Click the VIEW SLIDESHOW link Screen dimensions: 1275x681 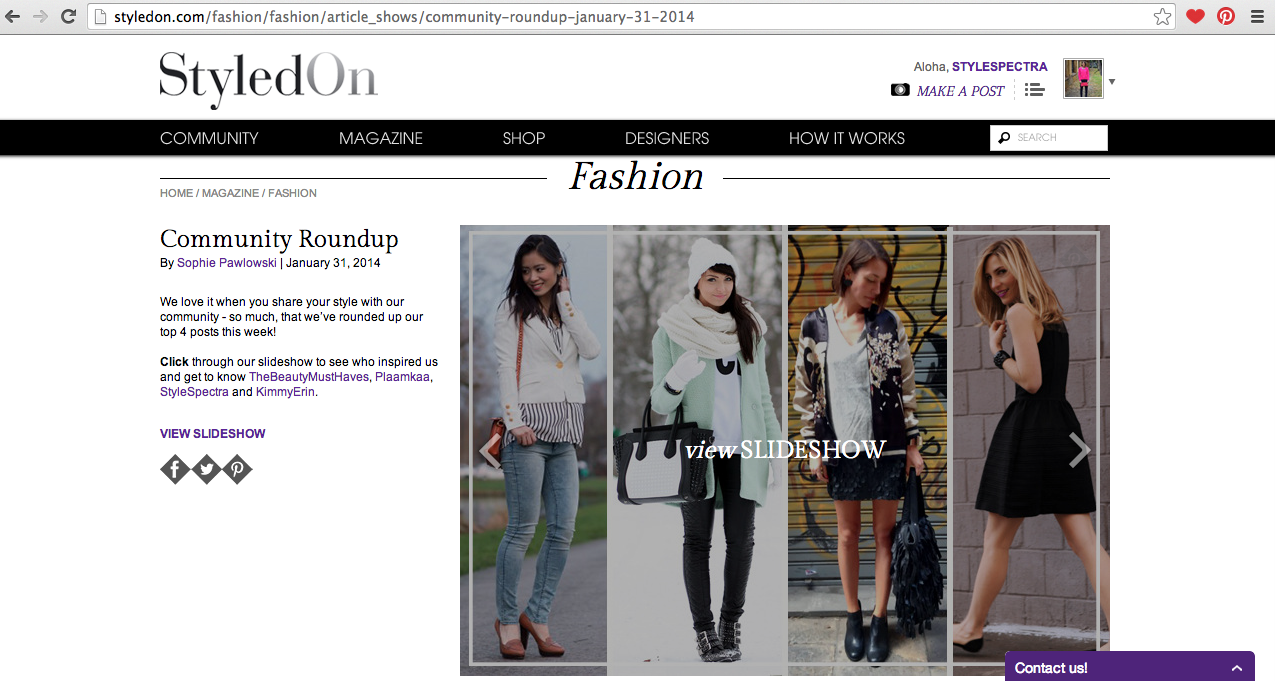[x=213, y=434]
